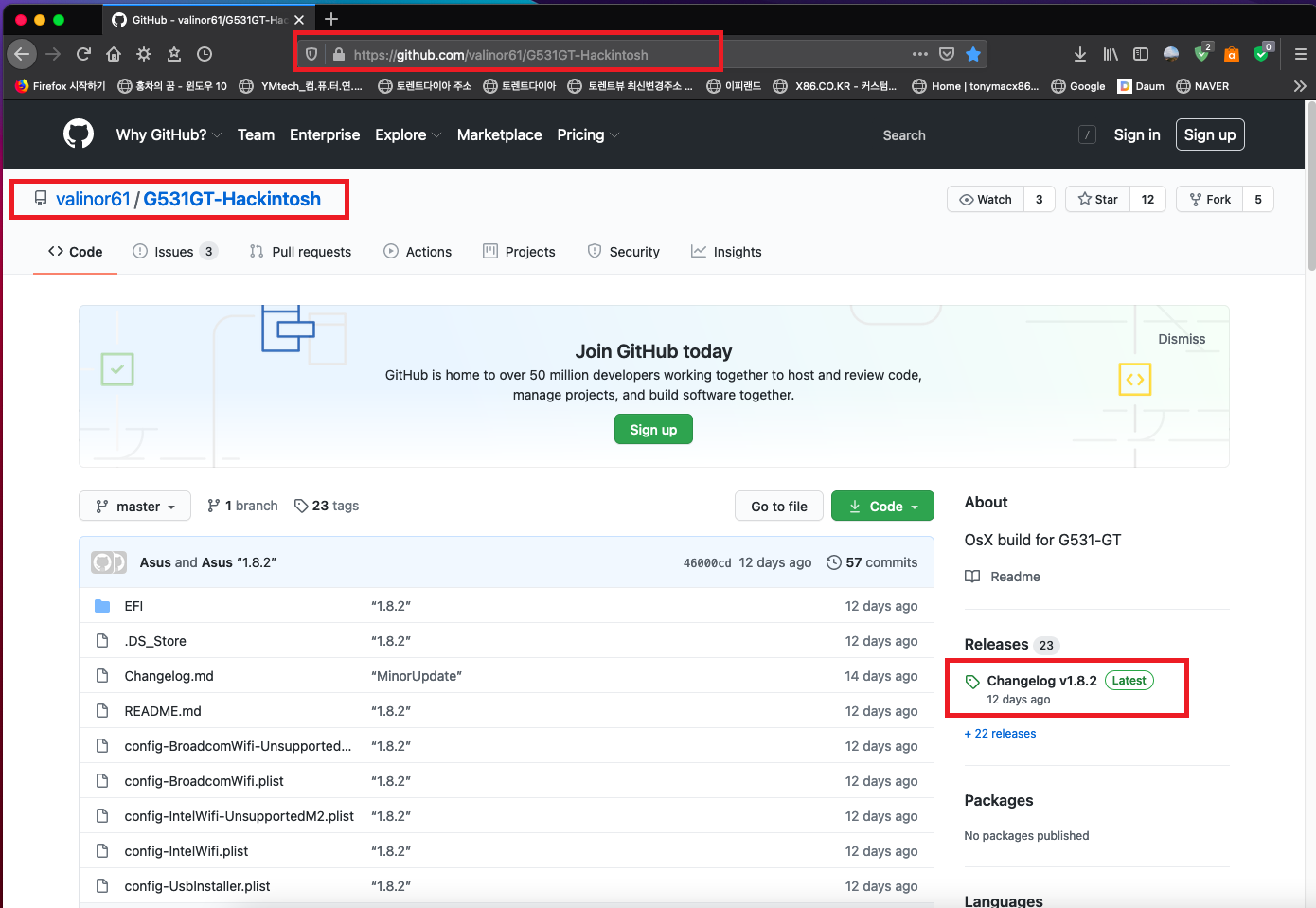
Task: Toggle the blue bookmark star
Action: [x=972, y=54]
